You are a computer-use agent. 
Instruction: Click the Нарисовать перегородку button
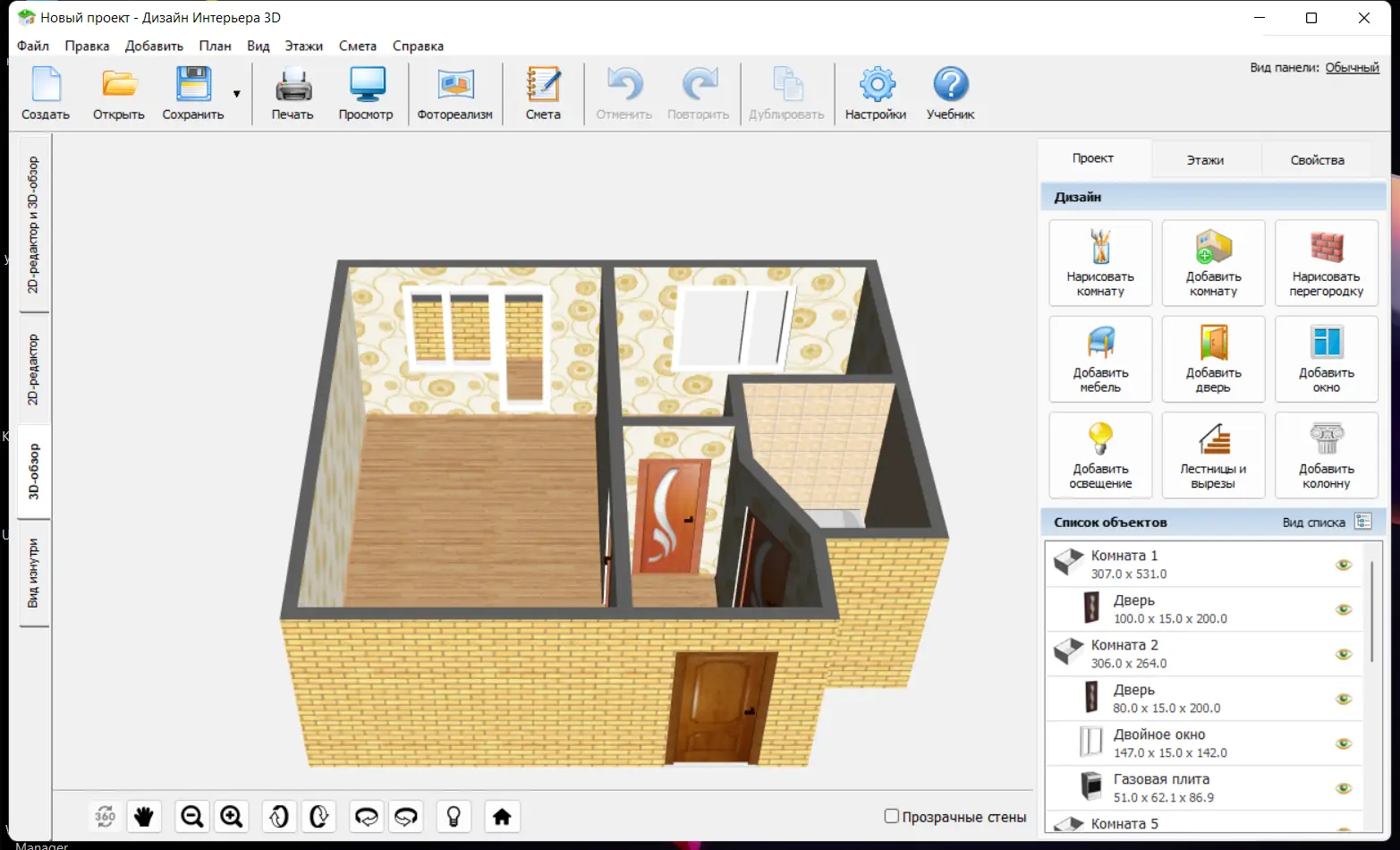pyautogui.click(x=1326, y=263)
